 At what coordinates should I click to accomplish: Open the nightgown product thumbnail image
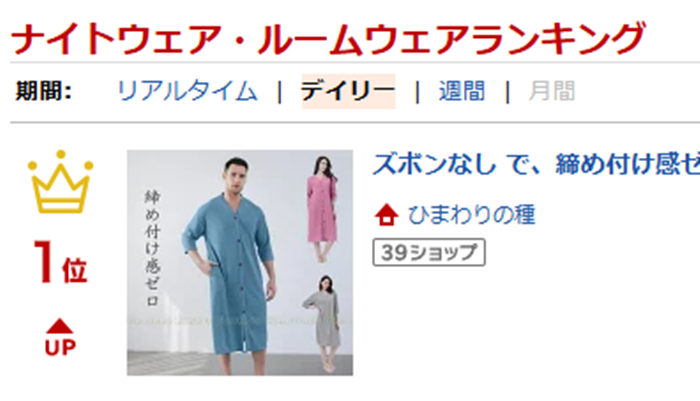[x=240, y=263]
